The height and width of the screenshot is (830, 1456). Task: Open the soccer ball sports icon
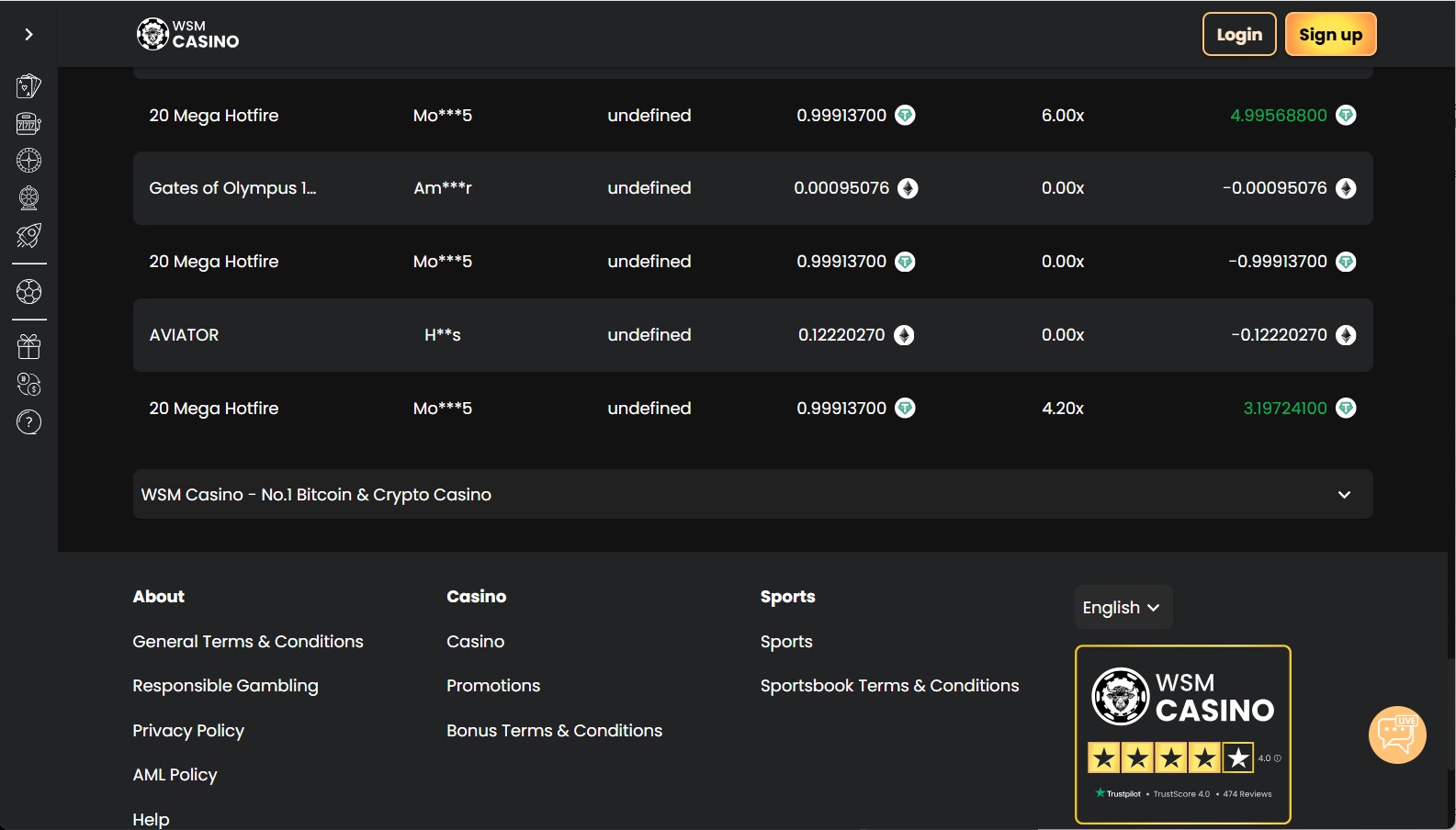(x=28, y=292)
